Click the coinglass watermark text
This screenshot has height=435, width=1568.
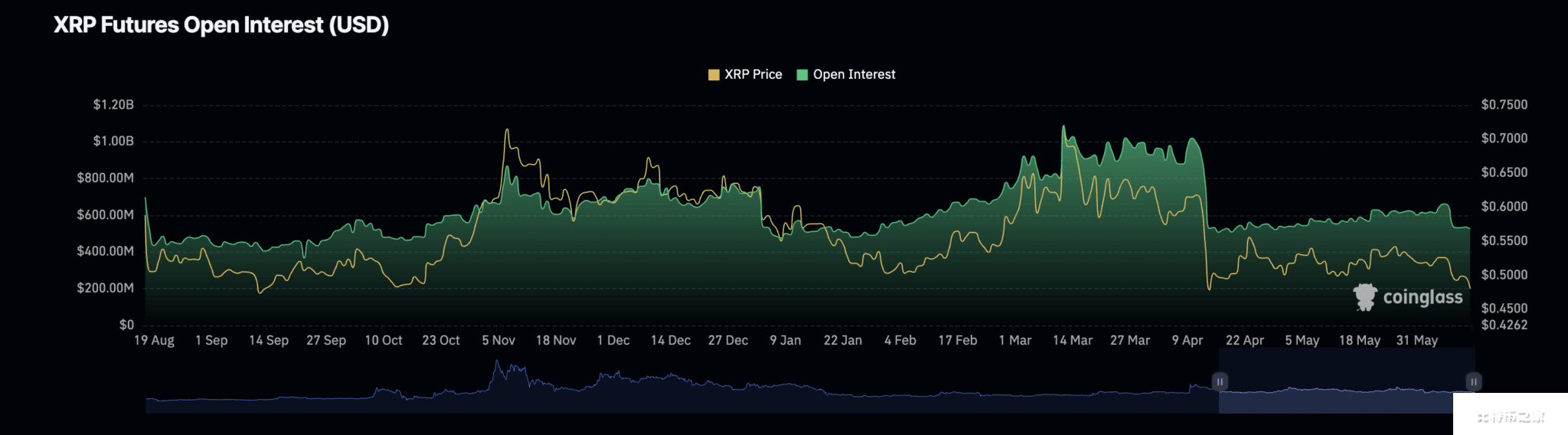tap(1423, 297)
